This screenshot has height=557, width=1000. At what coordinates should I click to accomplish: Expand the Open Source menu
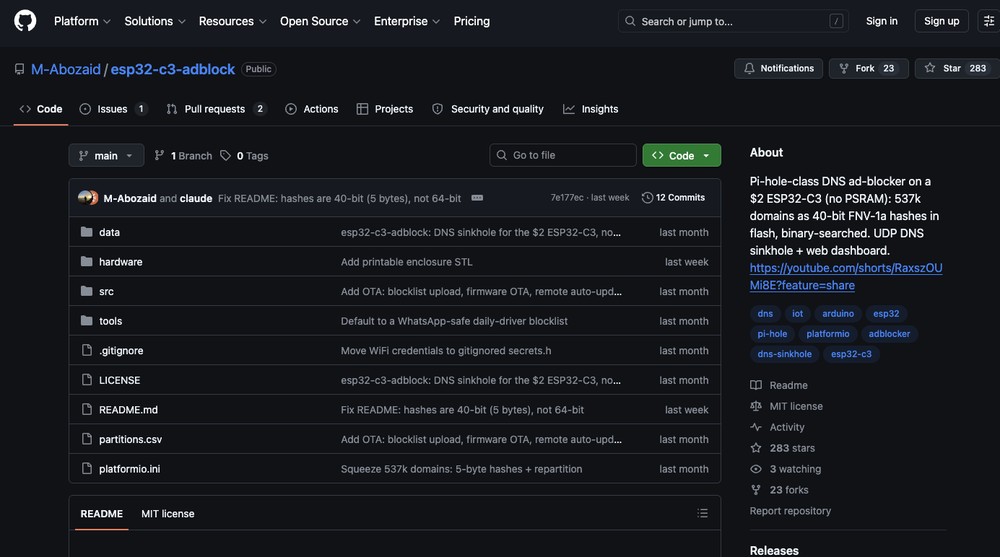click(320, 21)
